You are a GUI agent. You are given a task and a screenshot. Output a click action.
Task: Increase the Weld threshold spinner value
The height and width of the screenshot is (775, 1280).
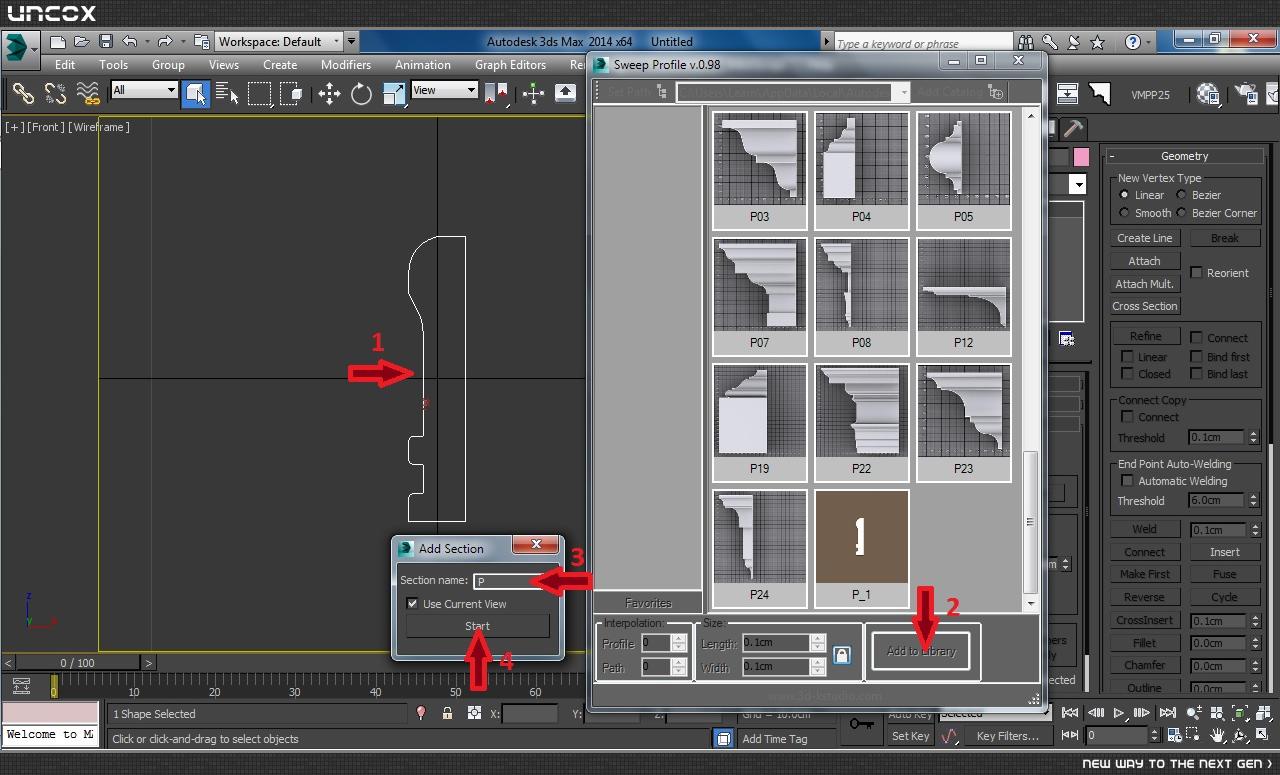point(1253,526)
